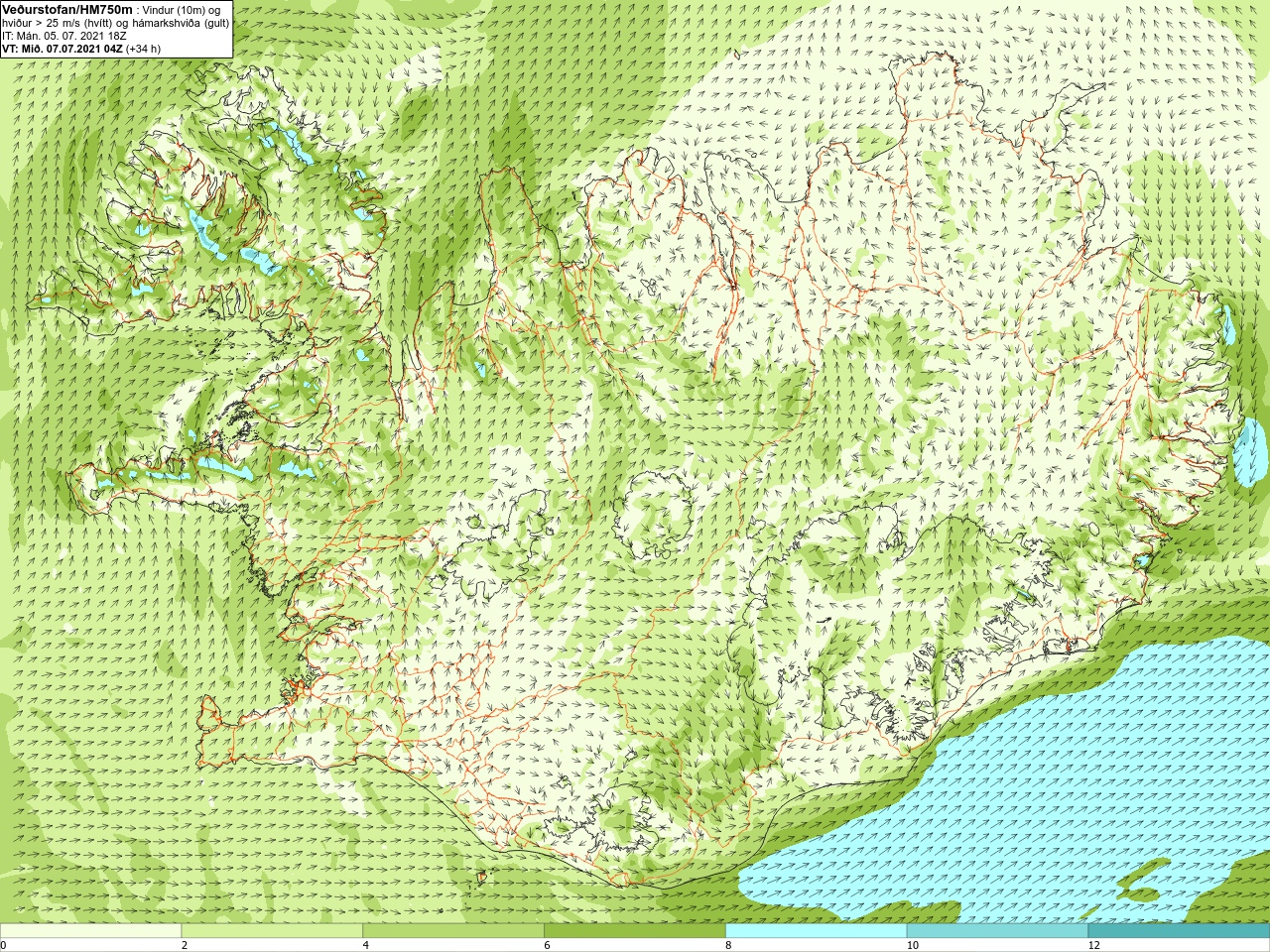This screenshot has height=952, width=1270.
Task: Click the Veðurstofan/HM750m title text
Action: [x=67, y=9]
